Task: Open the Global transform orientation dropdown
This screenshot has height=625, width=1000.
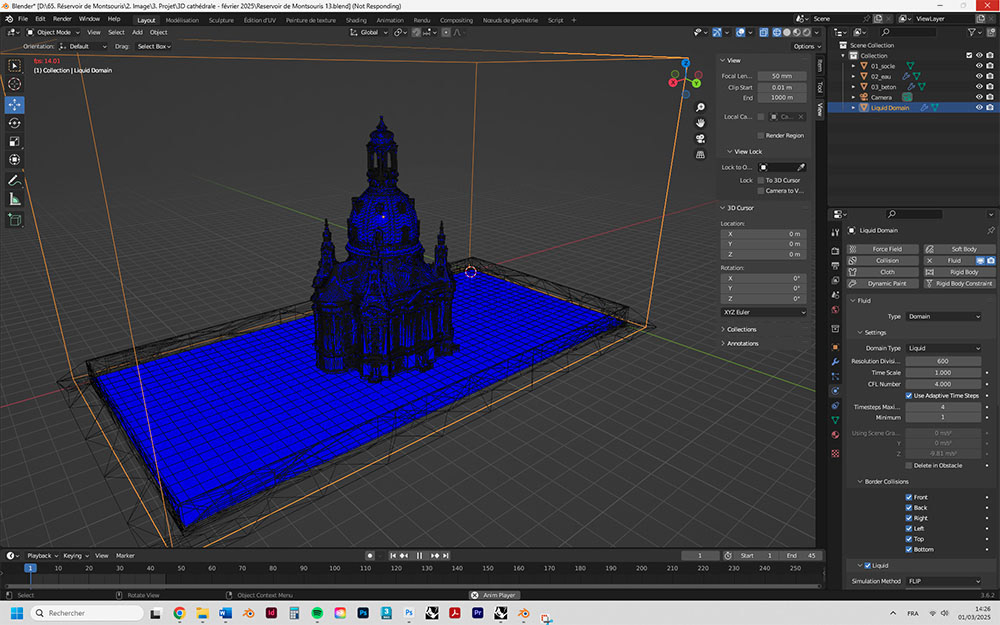Action: coord(369,33)
